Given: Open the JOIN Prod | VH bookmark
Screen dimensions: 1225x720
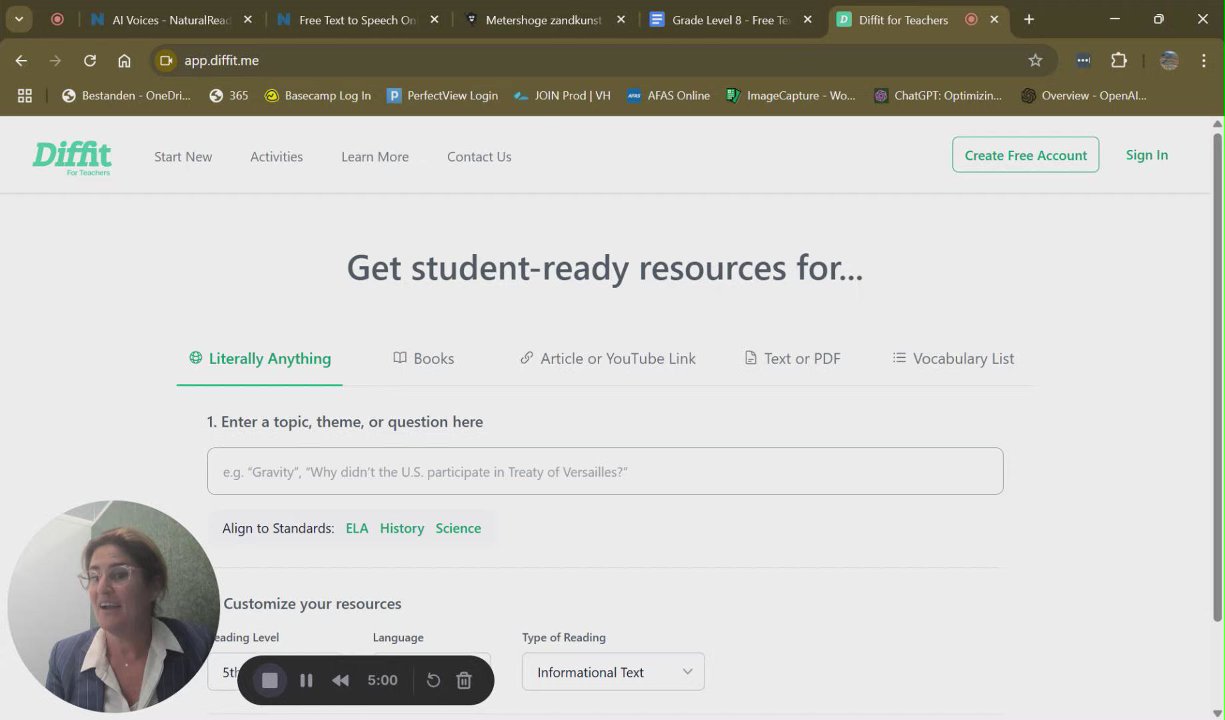Looking at the screenshot, I should point(561,95).
